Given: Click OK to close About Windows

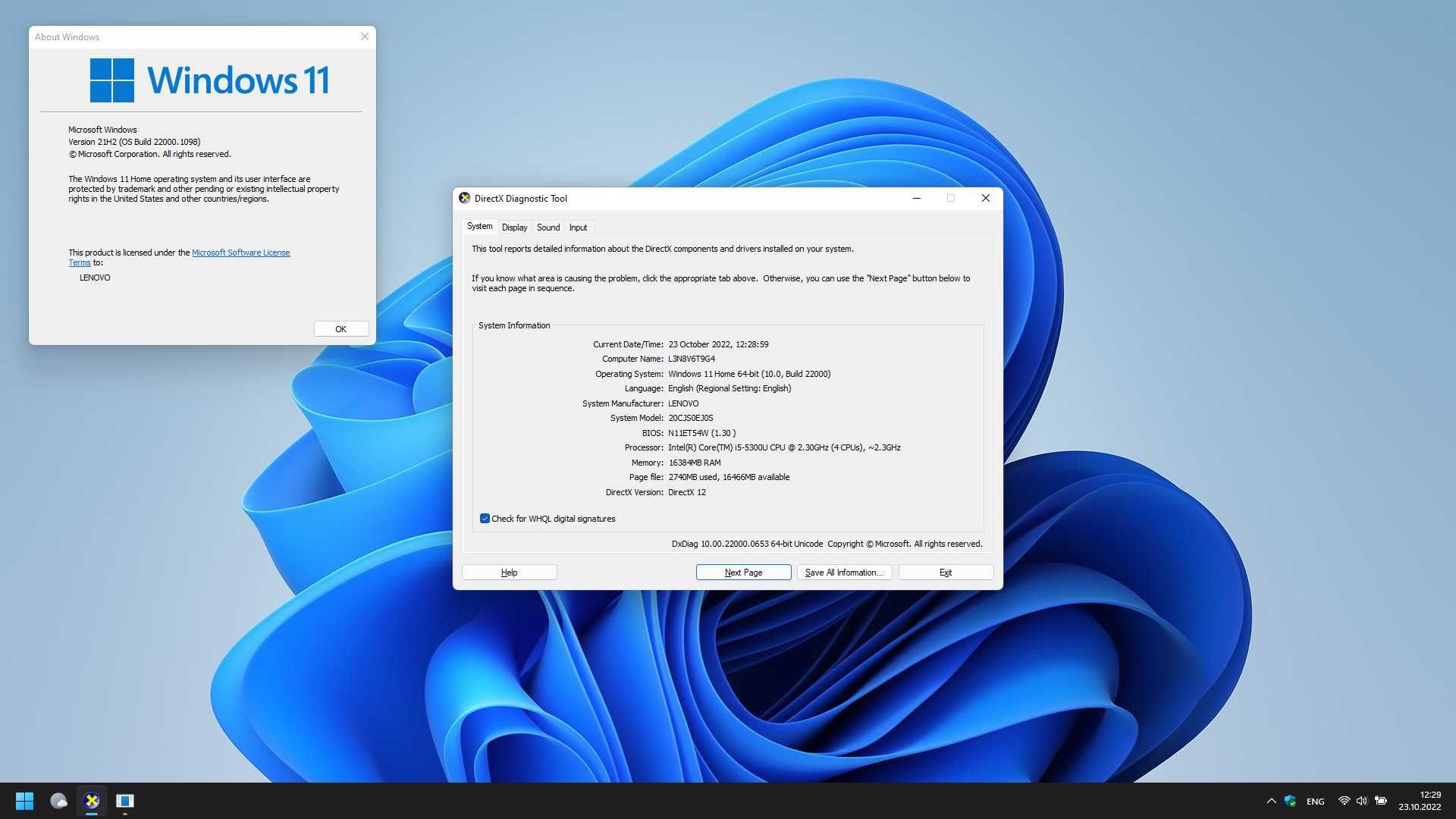Looking at the screenshot, I should [340, 328].
